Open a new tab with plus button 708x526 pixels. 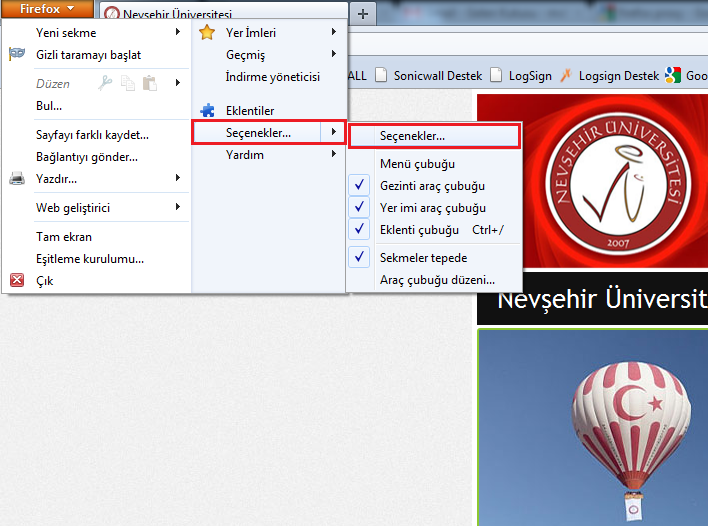pyautogui.click(x=363, y=14)
